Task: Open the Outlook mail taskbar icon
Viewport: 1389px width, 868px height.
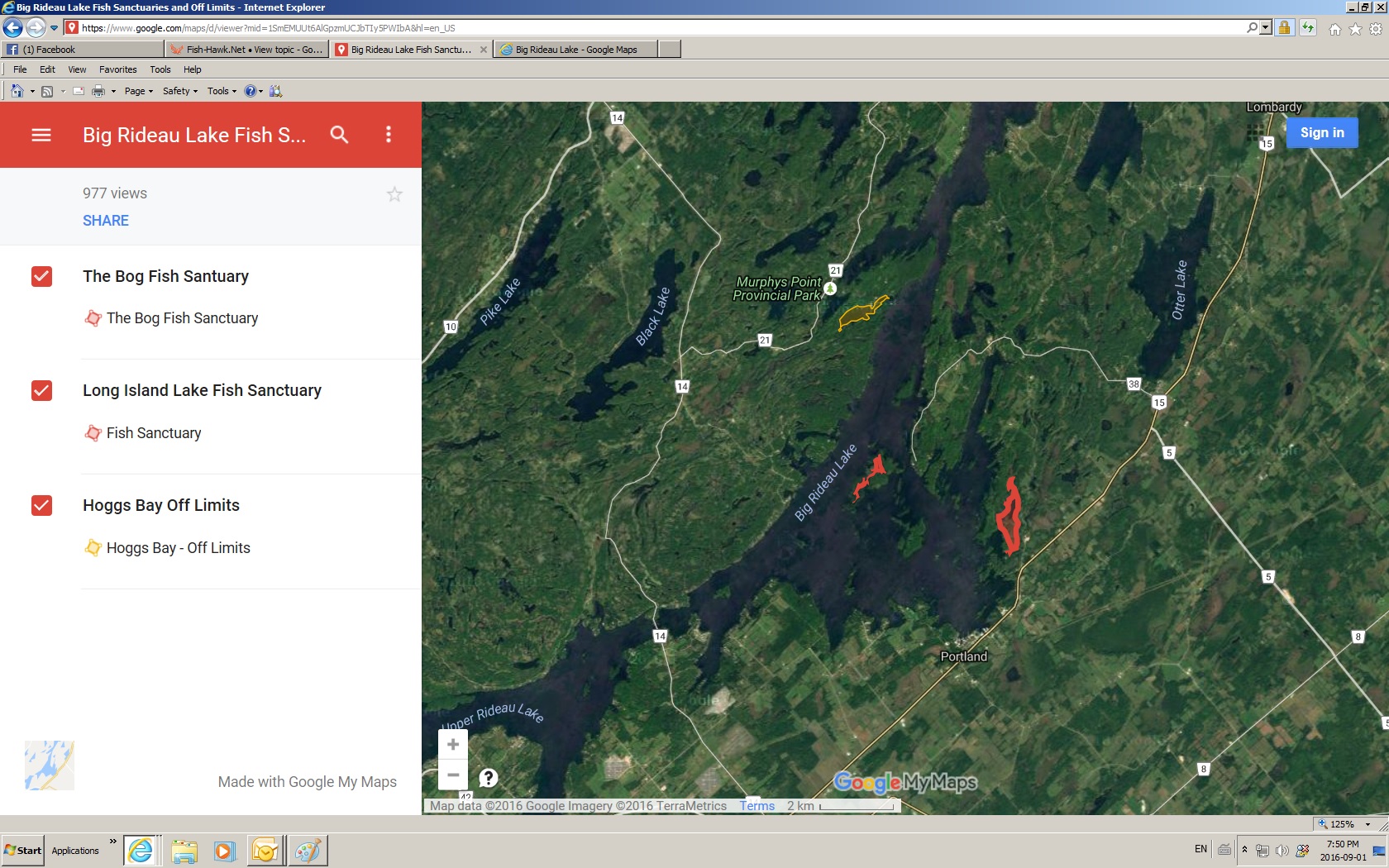Action: tap(266, 851)
